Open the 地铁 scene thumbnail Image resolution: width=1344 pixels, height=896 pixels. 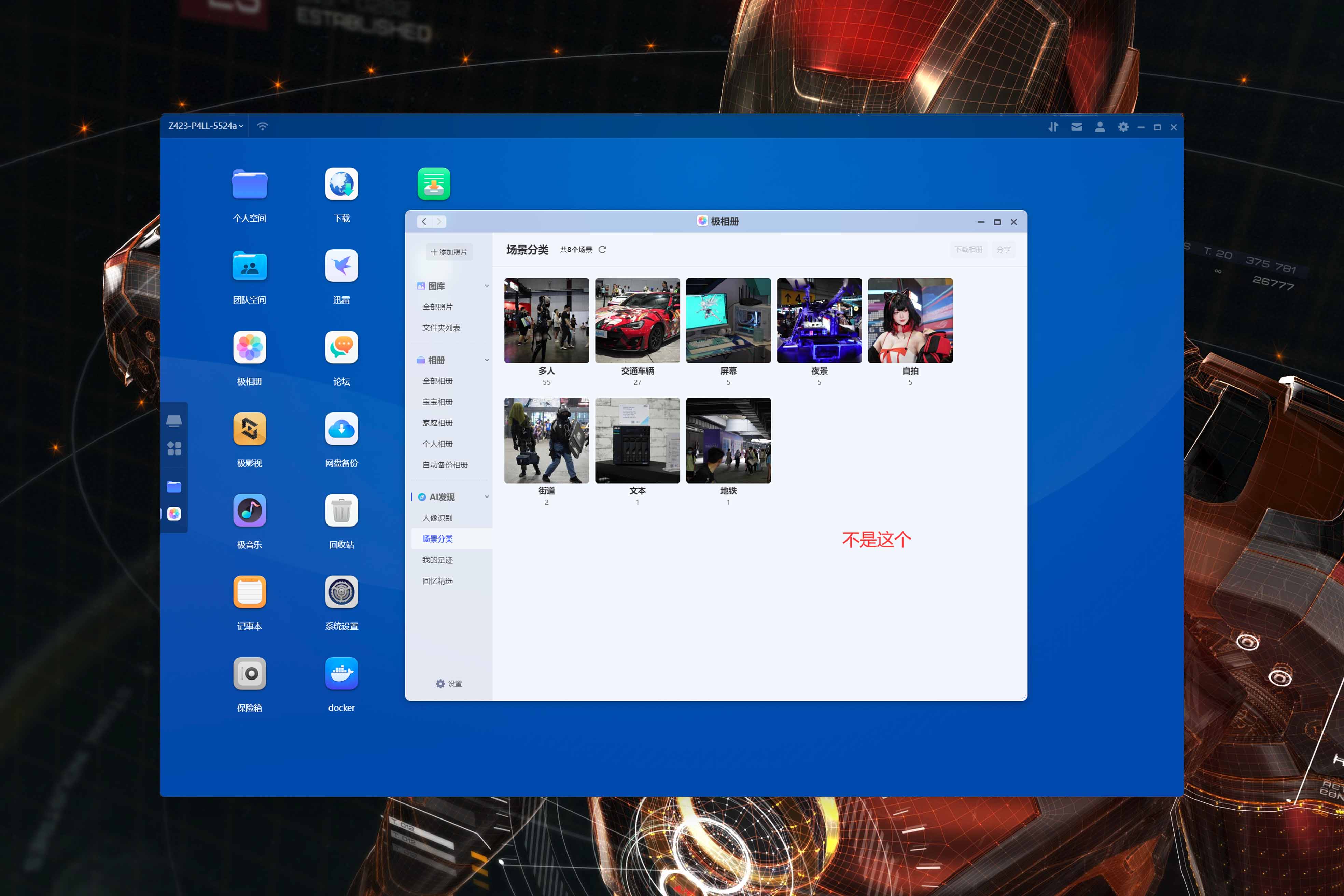click(728, 440)
